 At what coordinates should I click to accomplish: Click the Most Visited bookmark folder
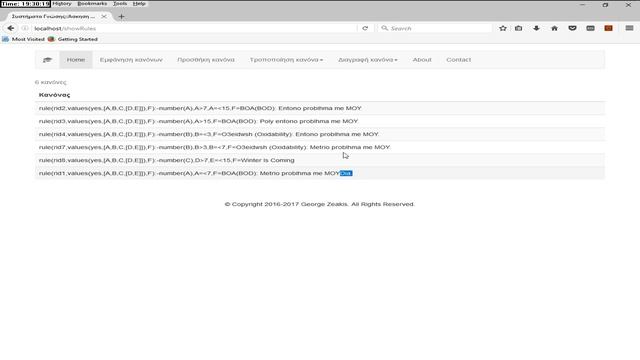coord(23,39)
